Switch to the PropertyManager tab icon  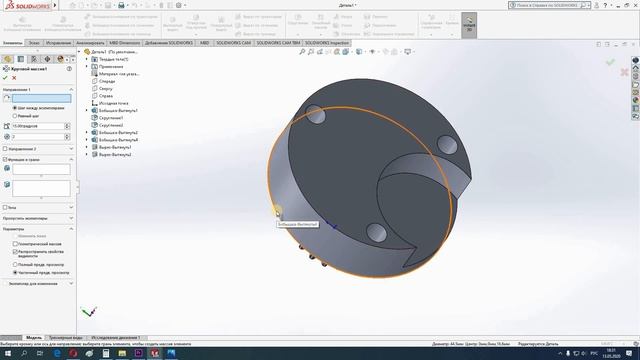coord(21,59)
